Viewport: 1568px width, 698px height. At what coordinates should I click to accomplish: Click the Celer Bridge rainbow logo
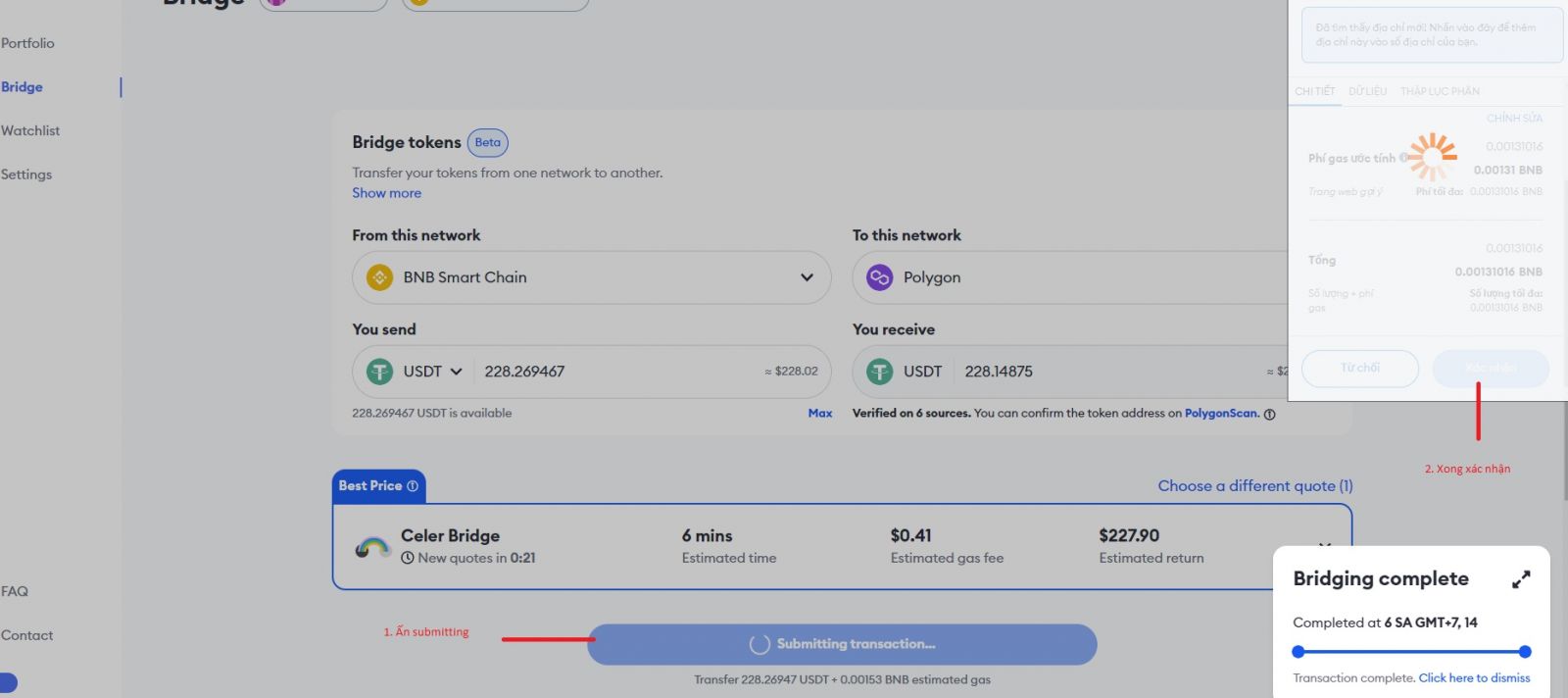pyautogui.click(x=373, y=547)
